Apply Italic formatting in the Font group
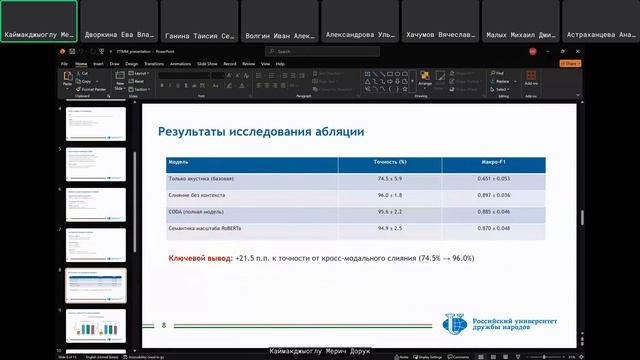Viewport: 640px width, 360px height. pos(170,86)
